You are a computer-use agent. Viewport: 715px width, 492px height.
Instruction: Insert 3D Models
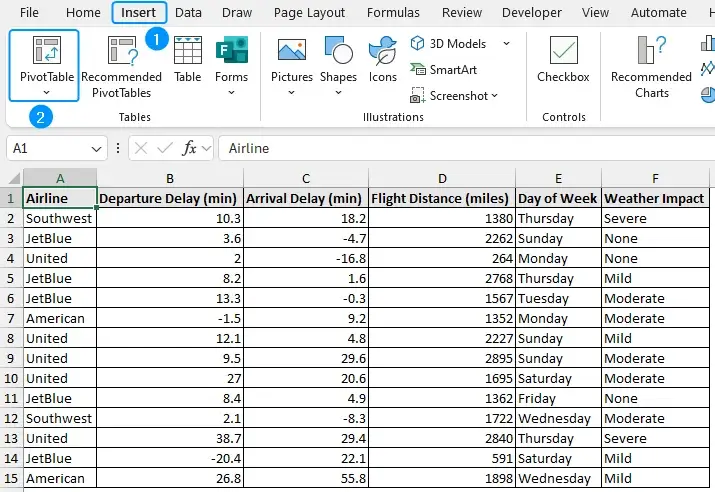click(449, 44)
